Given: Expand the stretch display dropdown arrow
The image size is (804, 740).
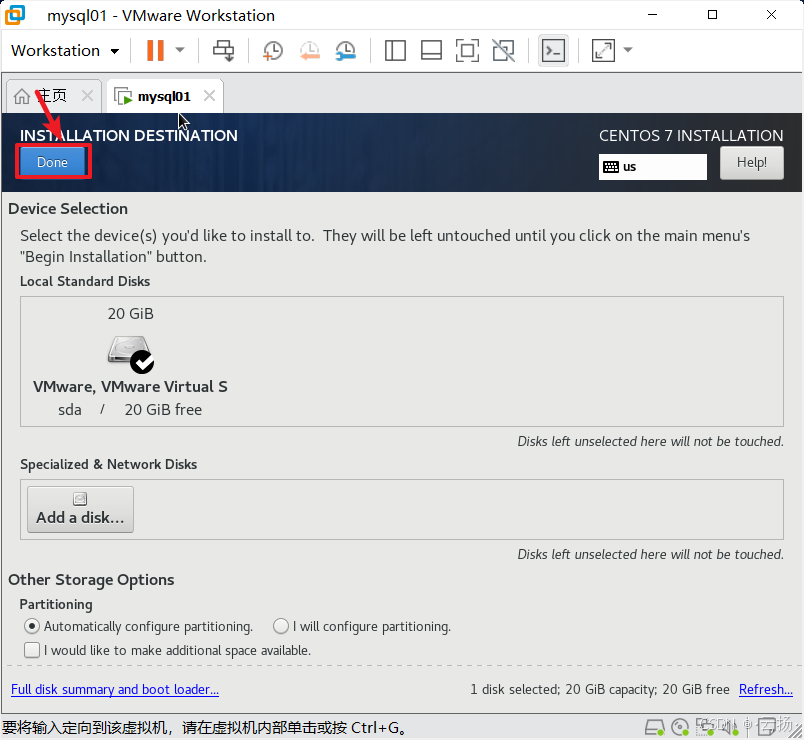Looking at the screenshot, I should (628, 50).
